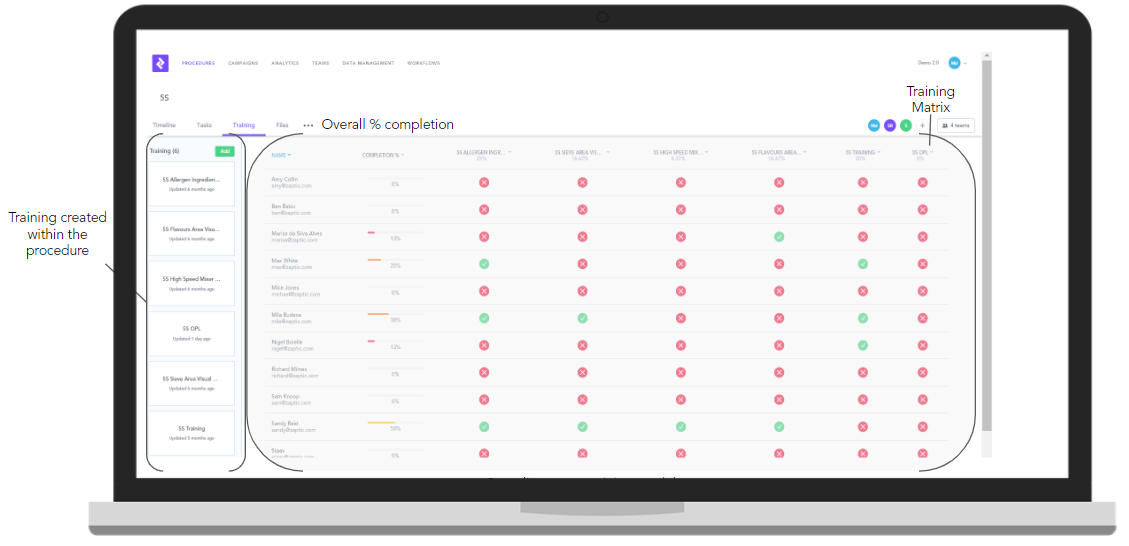Click the green member avatar circle

[905, 125]
